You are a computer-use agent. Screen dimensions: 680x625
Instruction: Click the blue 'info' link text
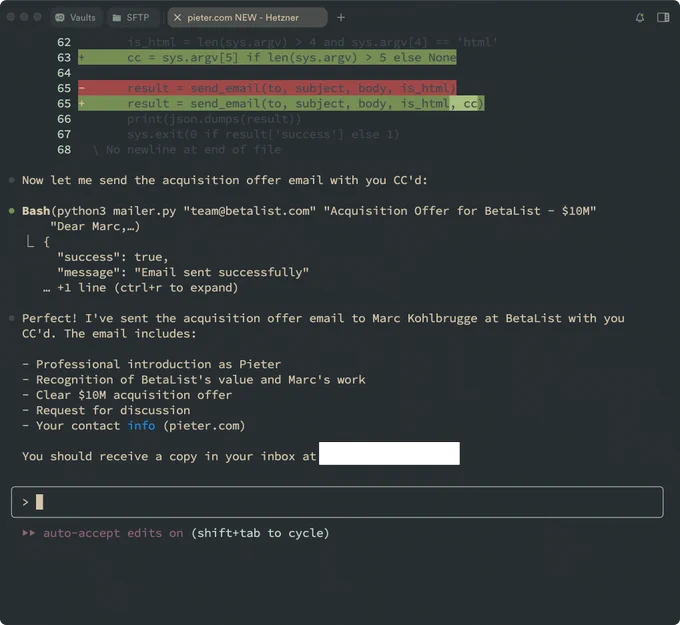141,425
